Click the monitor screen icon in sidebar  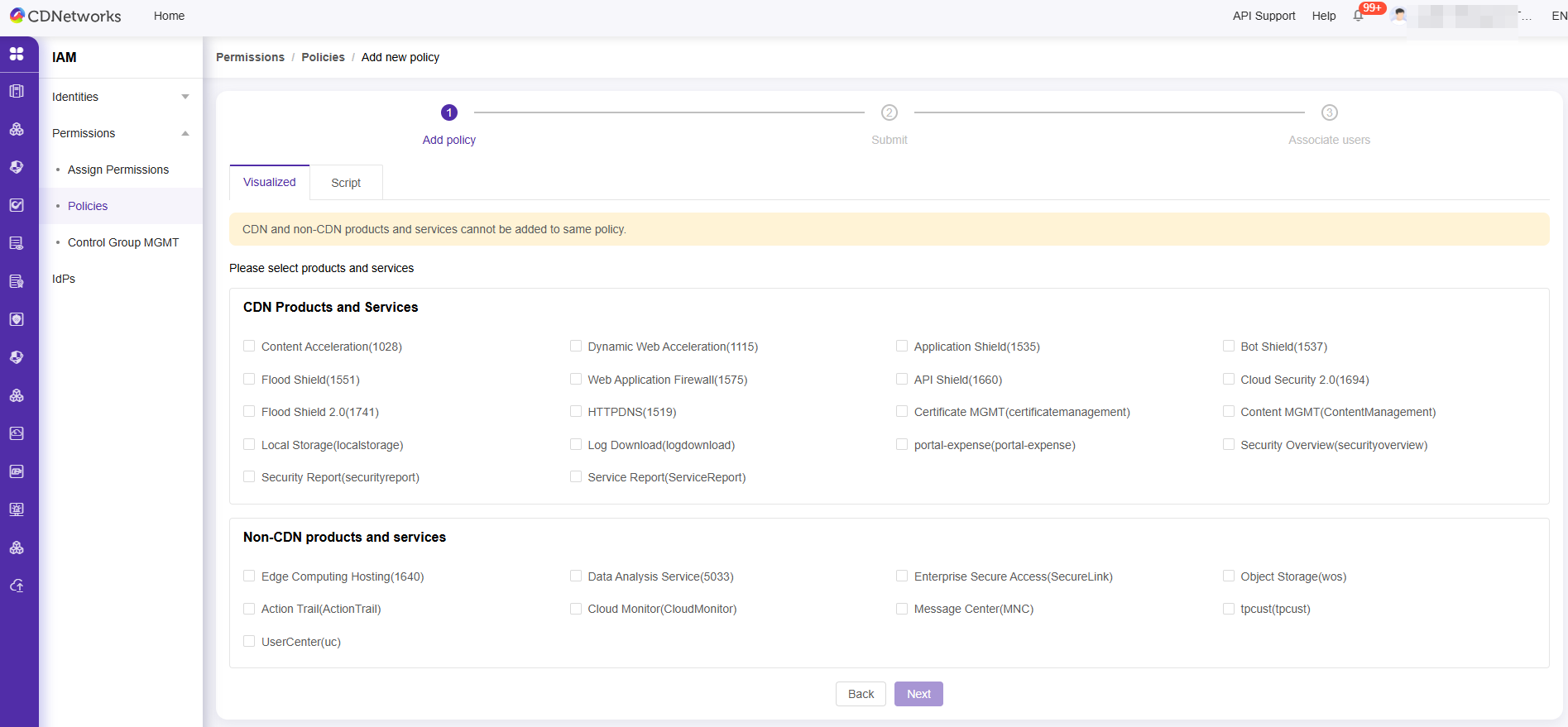point(17,509)
